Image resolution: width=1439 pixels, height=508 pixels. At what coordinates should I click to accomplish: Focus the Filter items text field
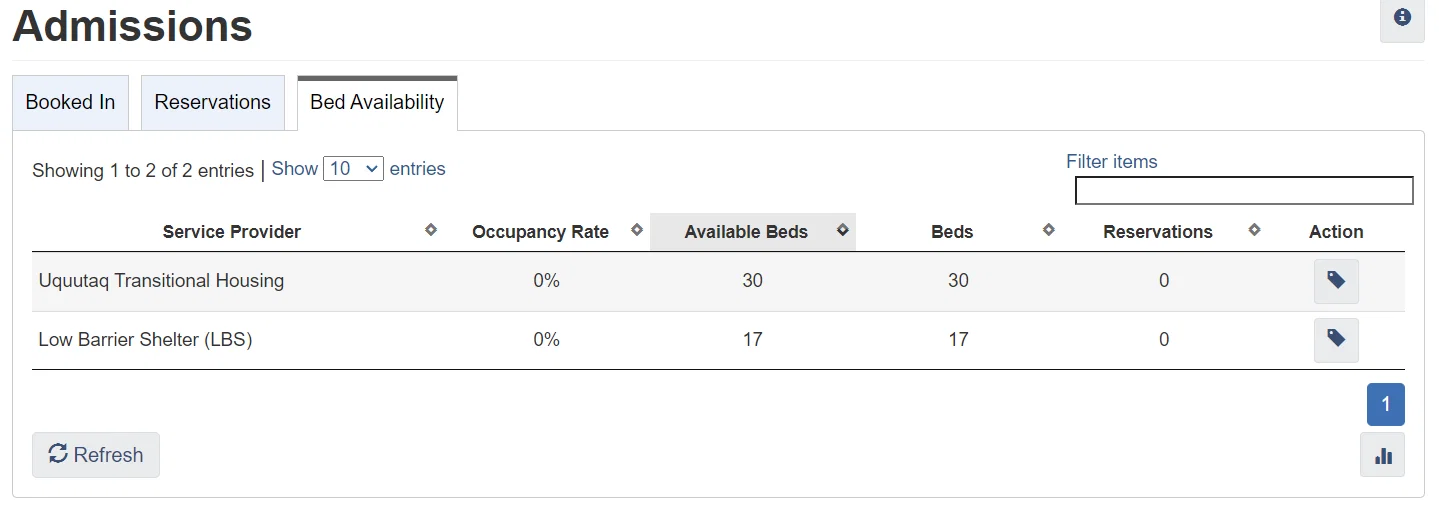[1244, 191]
